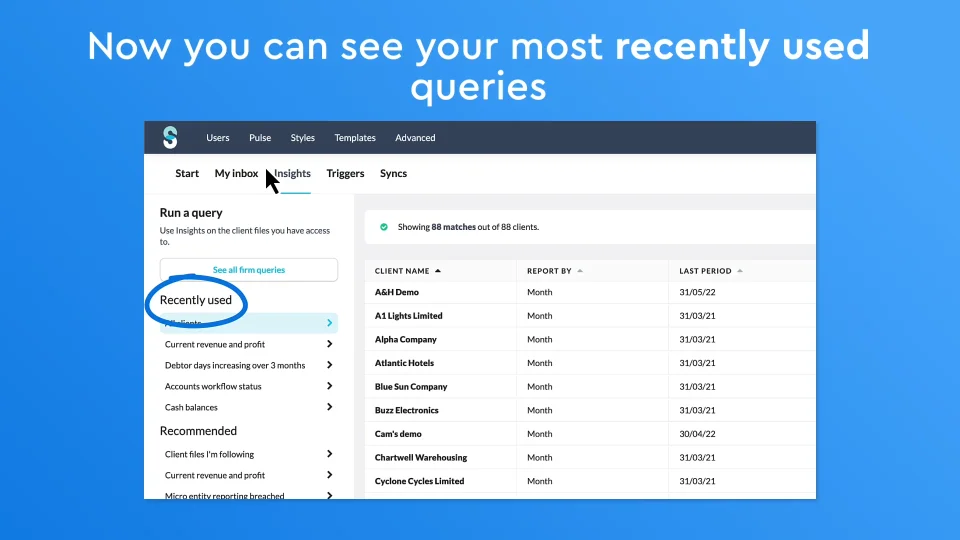Click REPORT BY column header

click(549, 271)
